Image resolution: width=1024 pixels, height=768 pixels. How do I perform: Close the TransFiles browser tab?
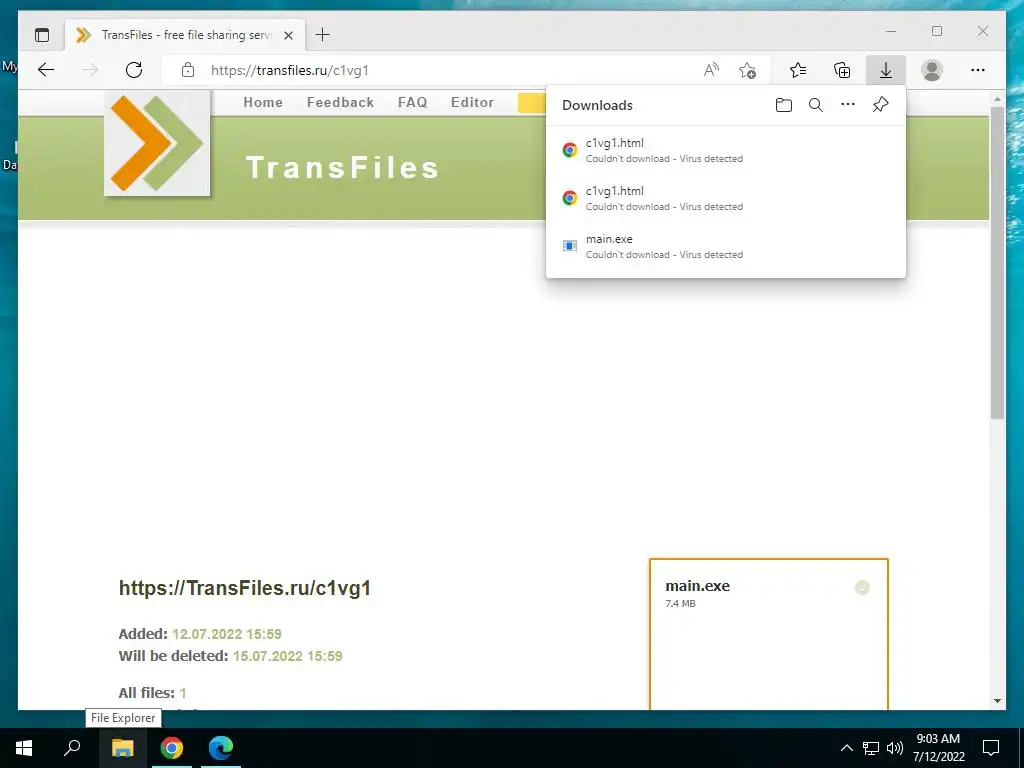[288, 35]
